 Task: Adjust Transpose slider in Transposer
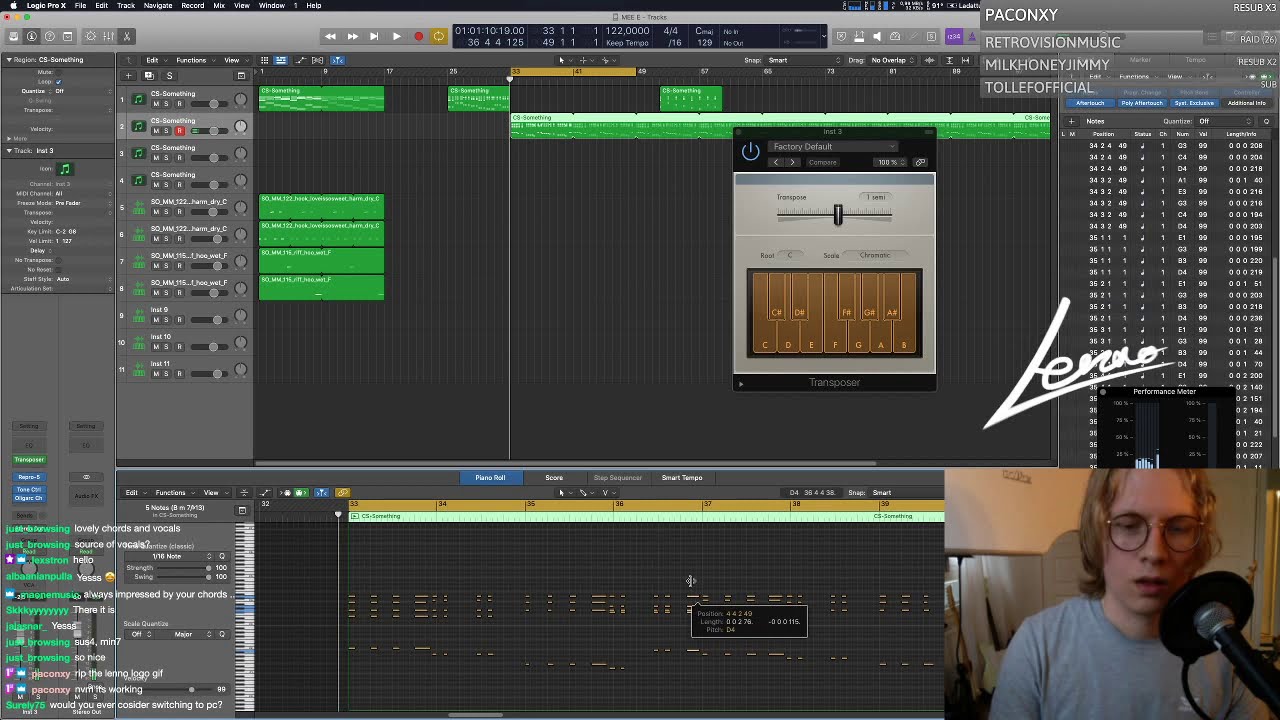[838, 214]
